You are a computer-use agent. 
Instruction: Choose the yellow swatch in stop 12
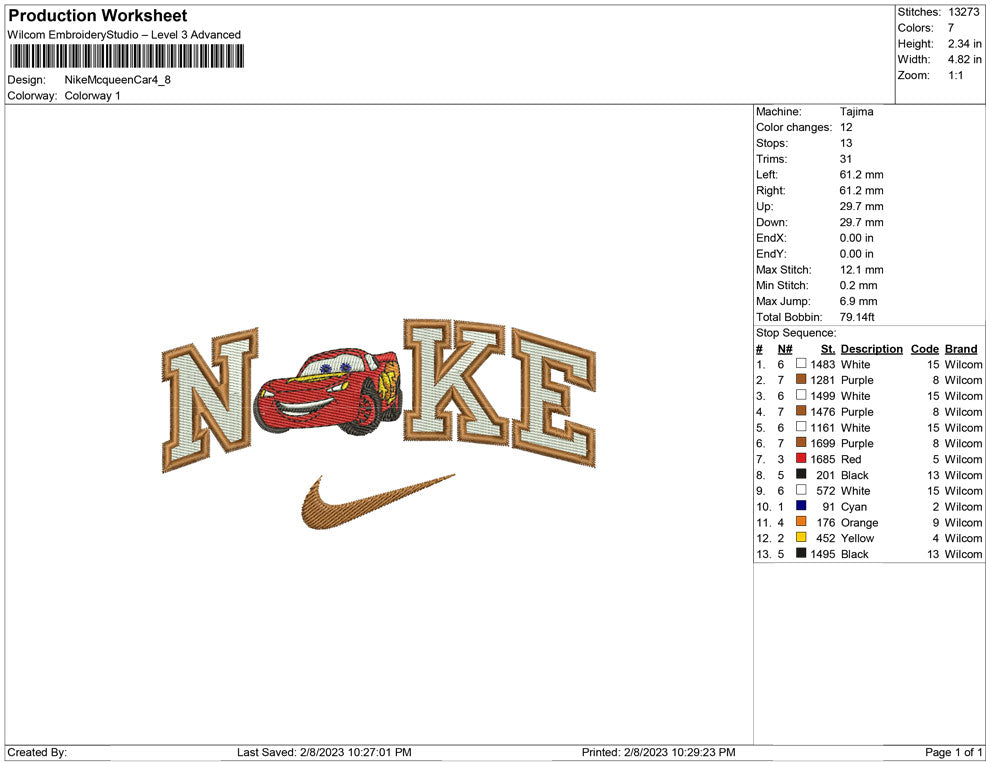point(801,537)
